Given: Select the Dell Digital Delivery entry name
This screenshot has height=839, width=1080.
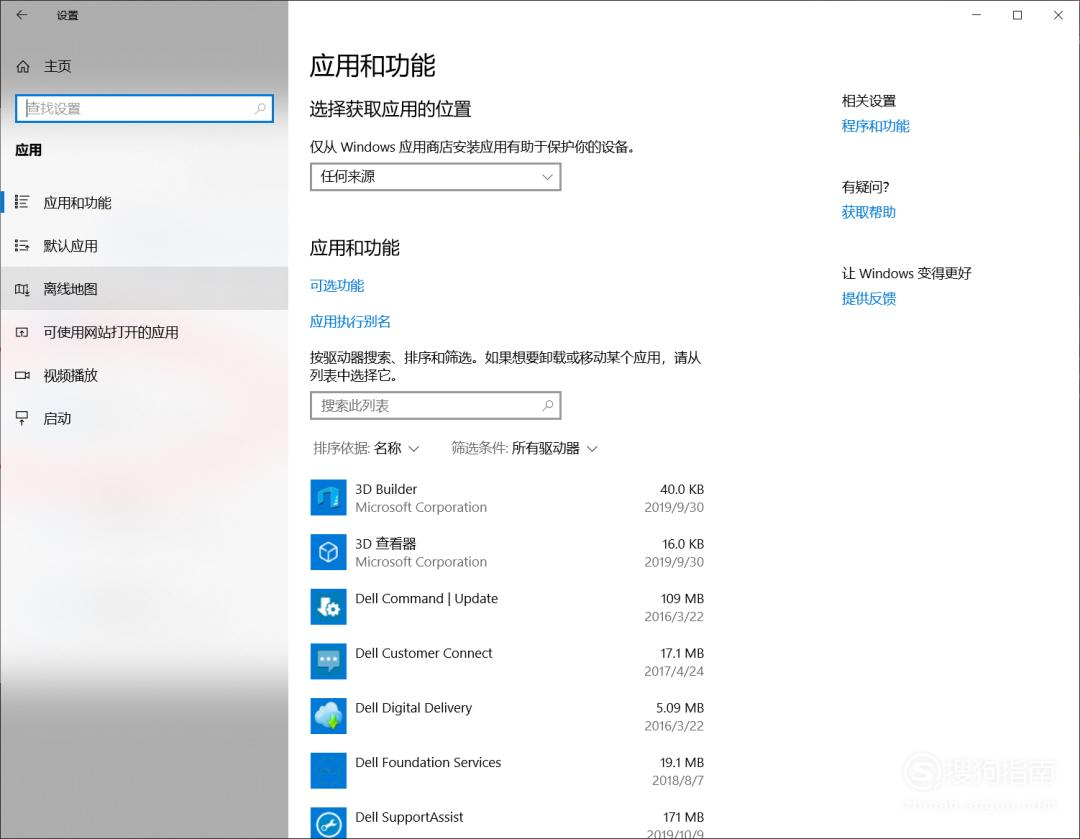Looking at the screenshot, I should click(x=413, y=707).
